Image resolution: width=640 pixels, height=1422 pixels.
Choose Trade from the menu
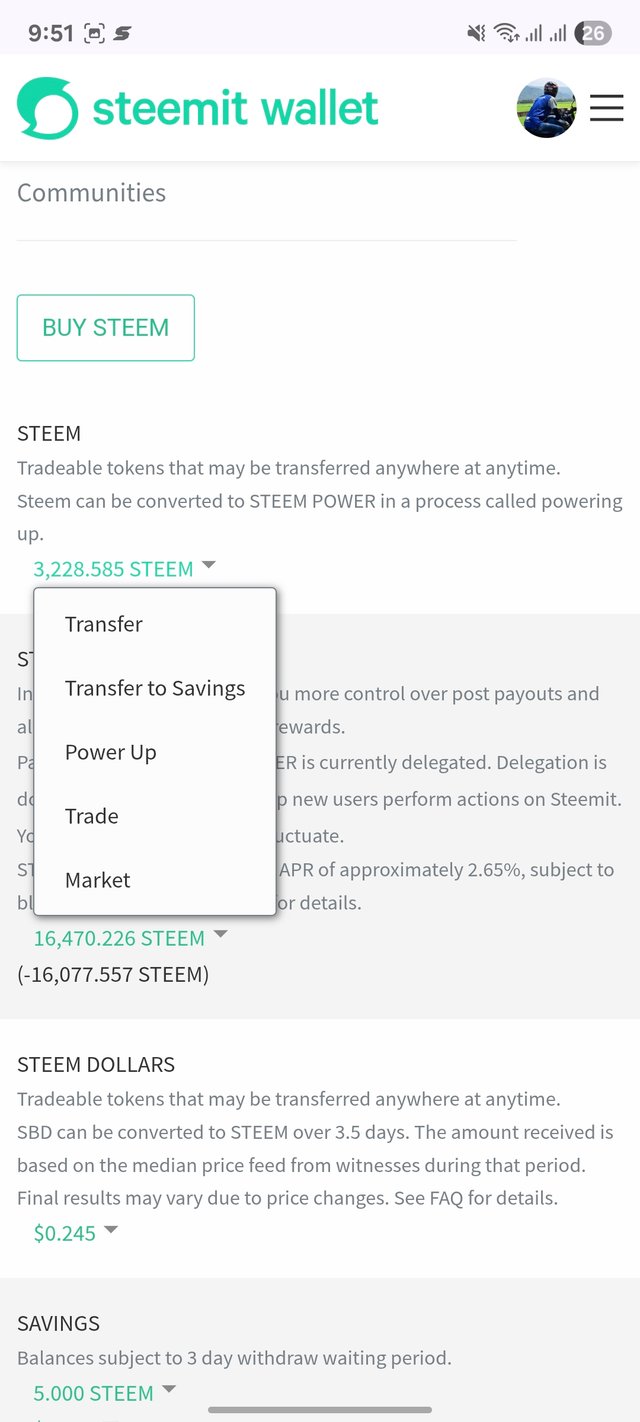coord(92,816)
